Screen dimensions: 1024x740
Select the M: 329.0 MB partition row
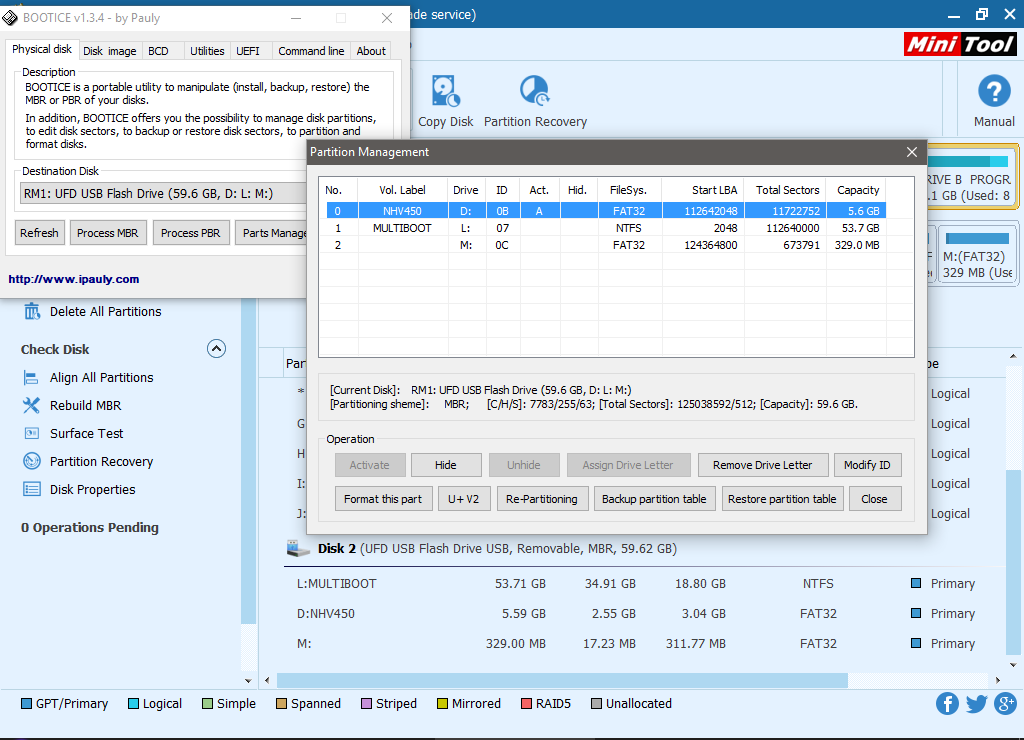pyautogui.click(x=605, y=246)
